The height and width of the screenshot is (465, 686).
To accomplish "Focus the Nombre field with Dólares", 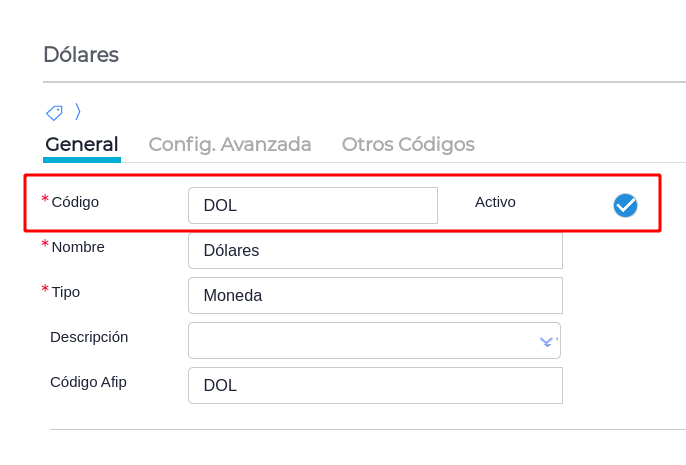I will [x=375, y=250].
